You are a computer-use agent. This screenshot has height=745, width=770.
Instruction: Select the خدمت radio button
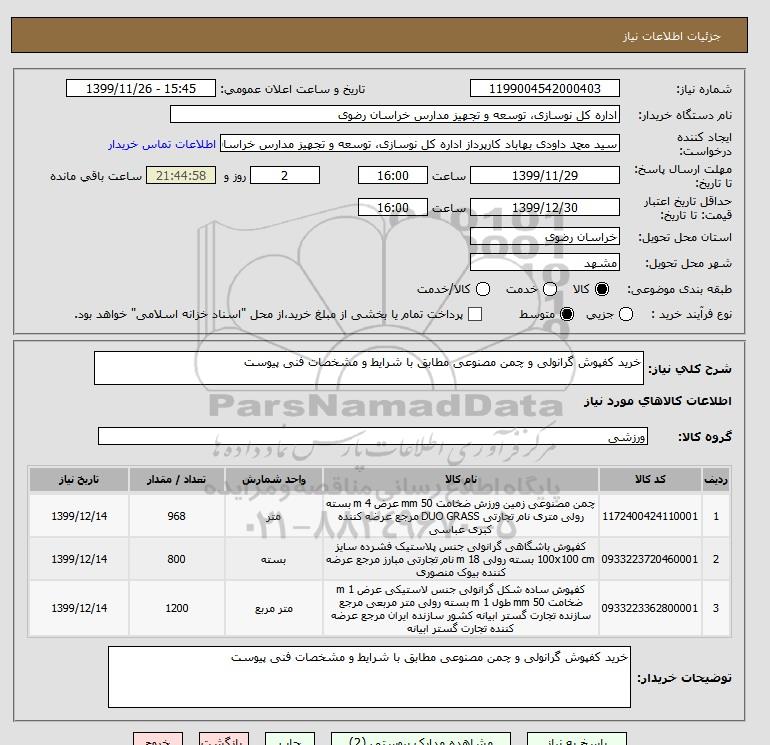click(550, 289)
